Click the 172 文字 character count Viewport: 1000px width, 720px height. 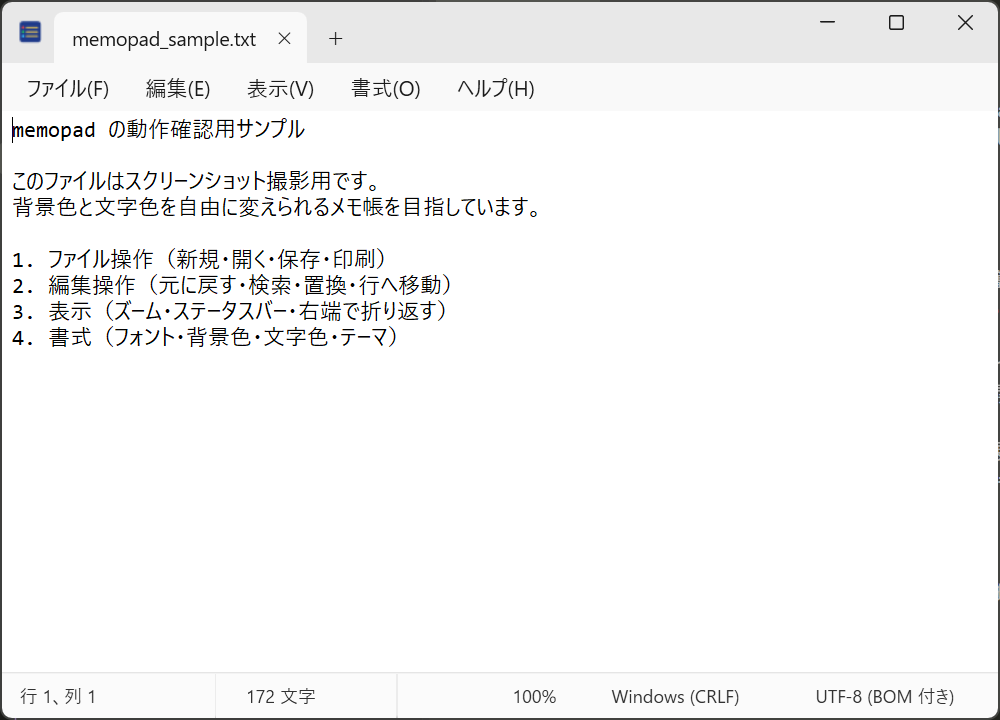coord(281,696)
